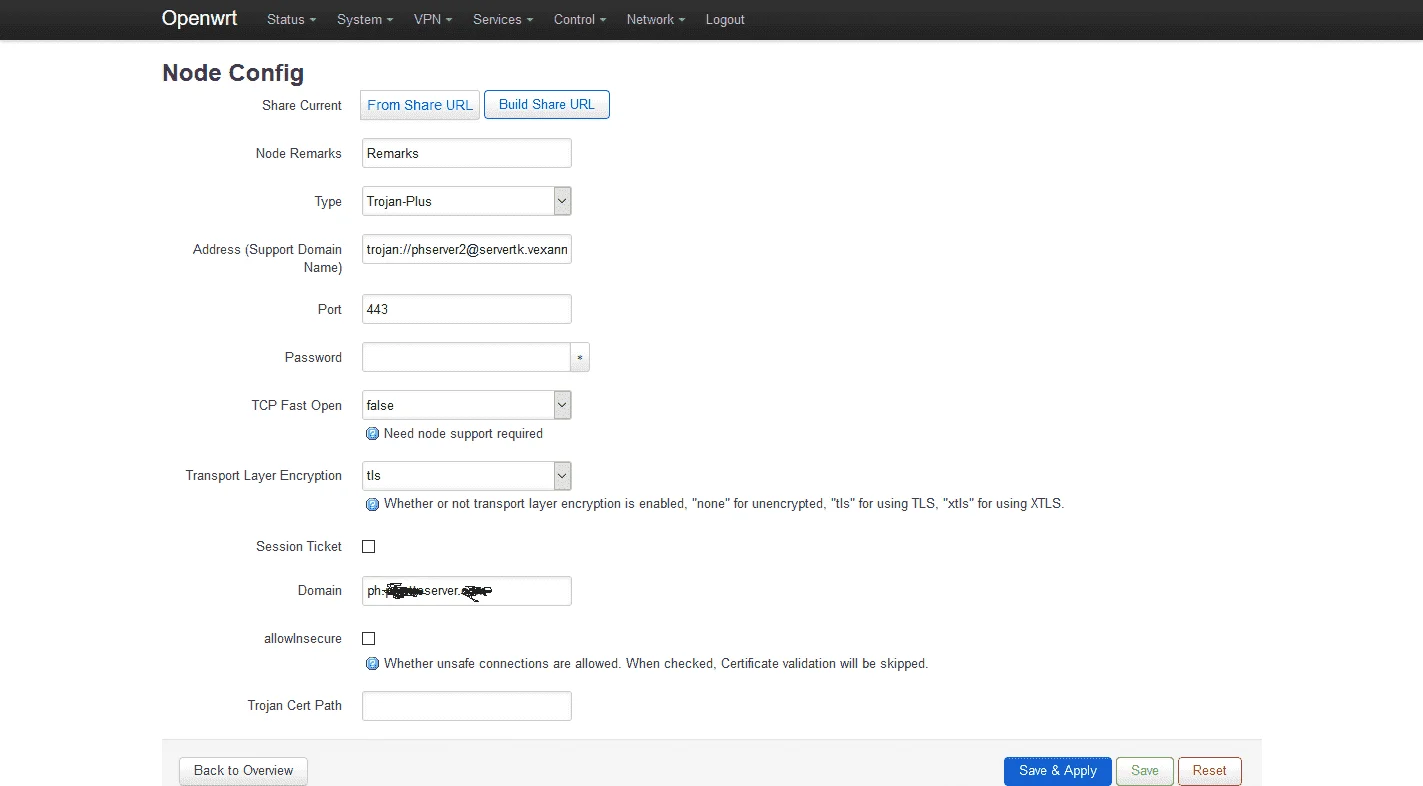
Task: Open Transport Layer Encryption dropdown
Action: [x=467, y=475]
